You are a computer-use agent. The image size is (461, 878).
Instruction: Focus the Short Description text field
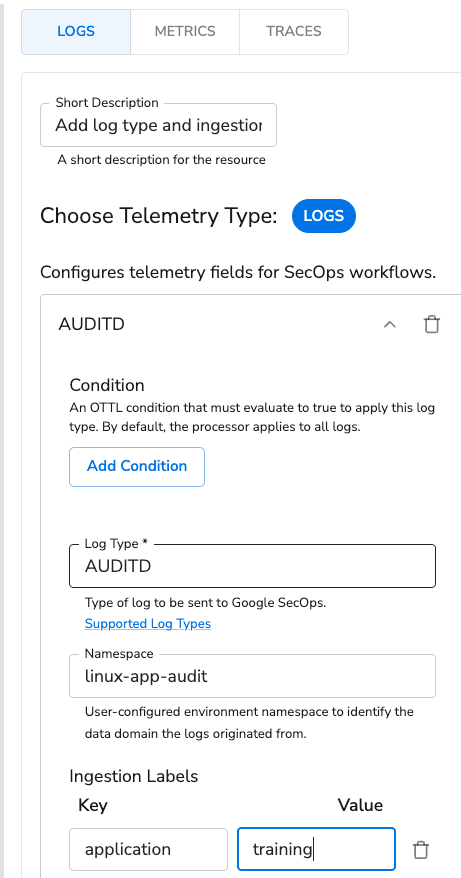point(158,125)
